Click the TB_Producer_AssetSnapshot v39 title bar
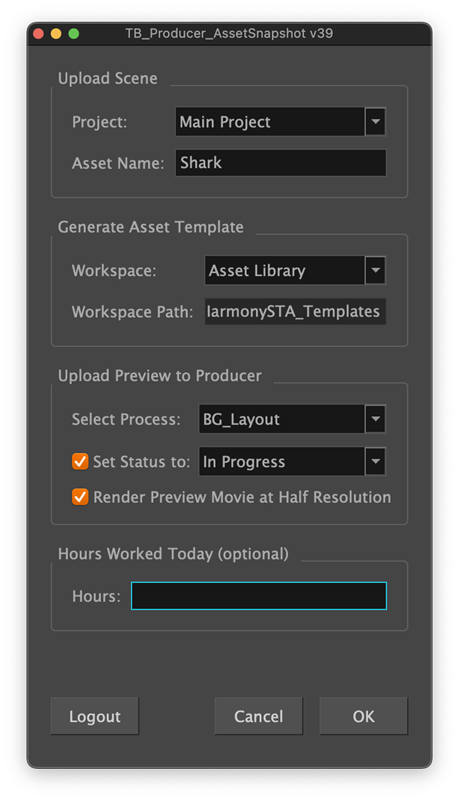Image resolution: width=459 pixels, height=800 pixels. coord(230,34)
